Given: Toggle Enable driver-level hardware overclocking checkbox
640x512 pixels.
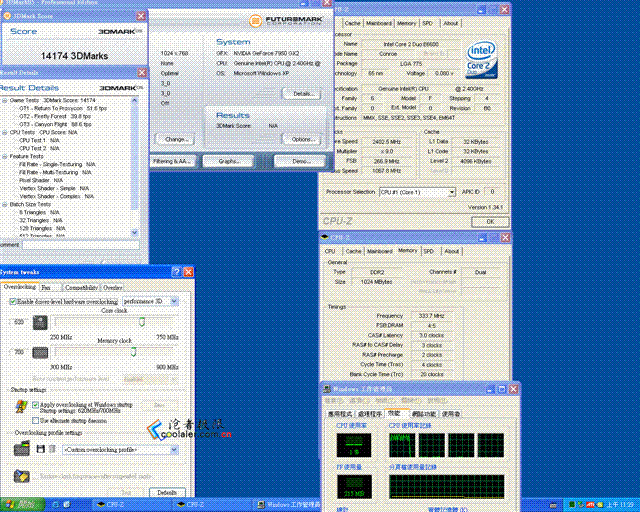Looking at the screenshot, I should pos(13,301).
